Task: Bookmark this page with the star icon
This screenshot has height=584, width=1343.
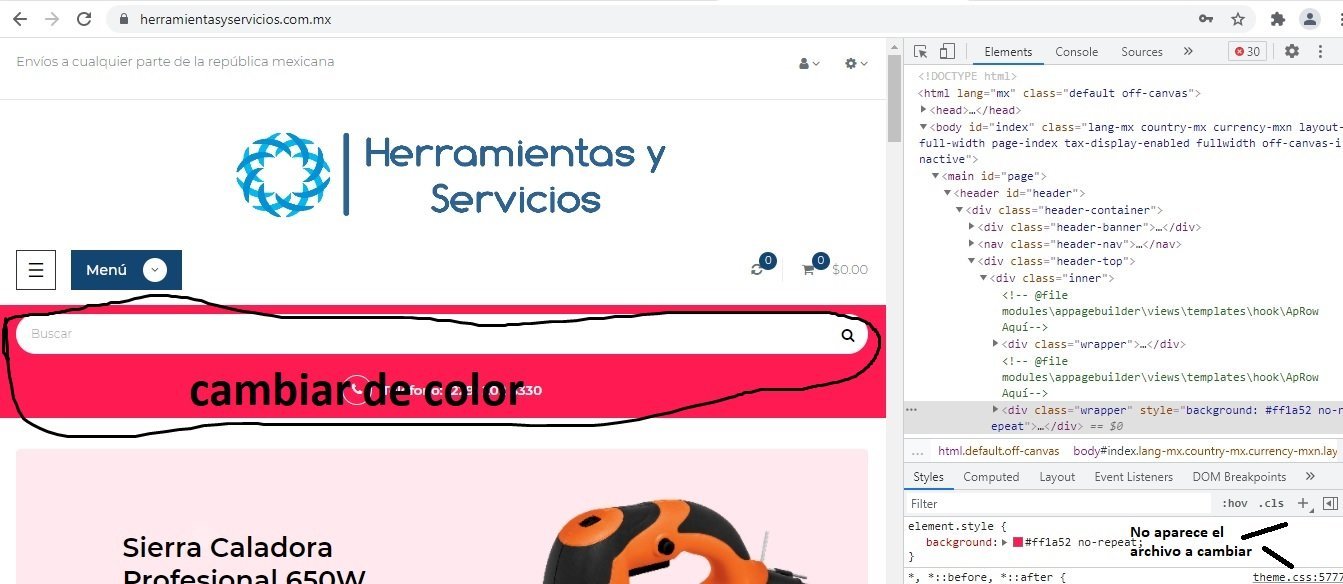Action: [1238, 19]
